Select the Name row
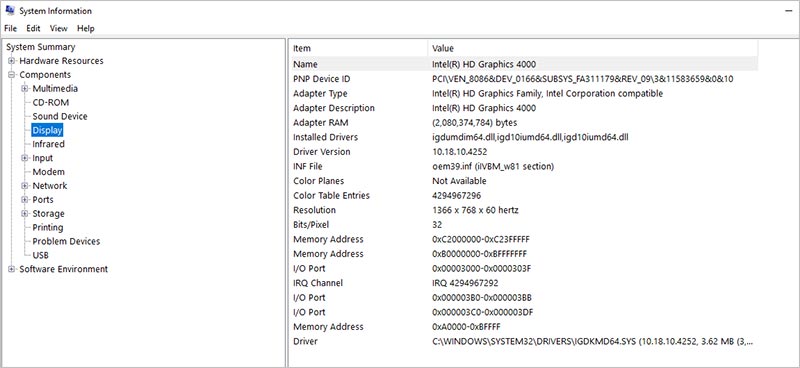800x368 pixels. point(524,64)
